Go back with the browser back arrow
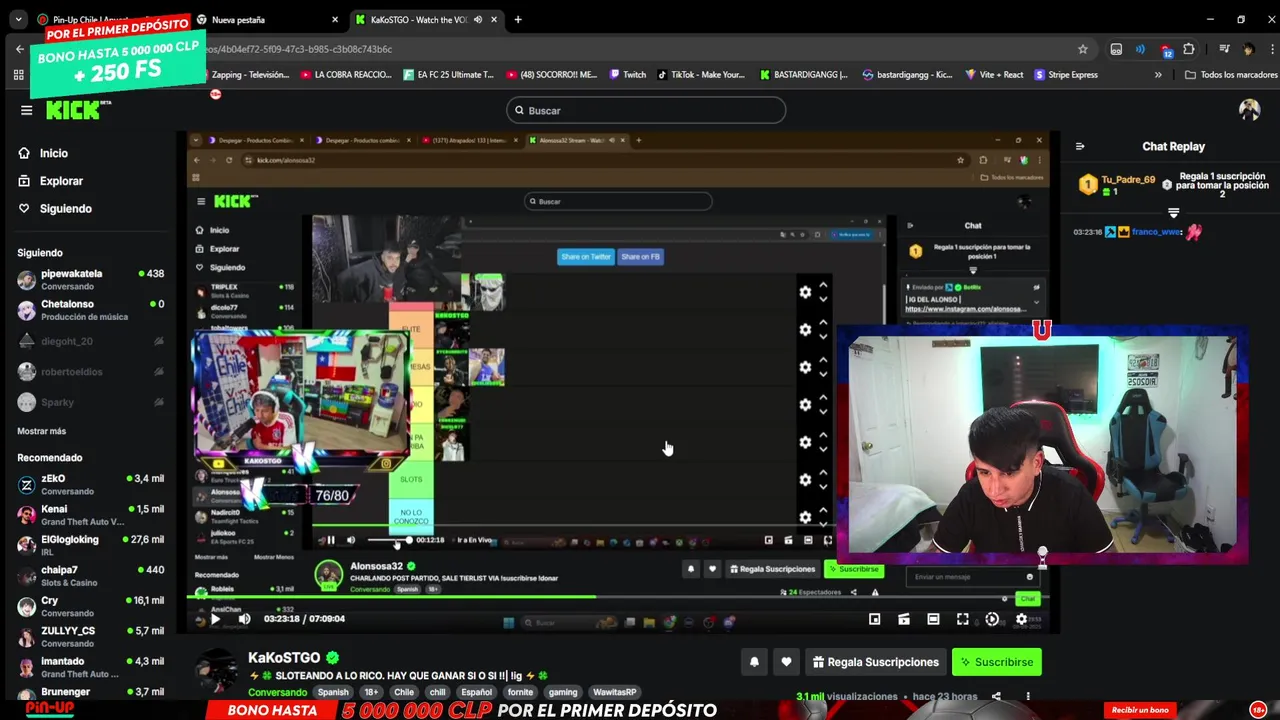Viewport: 1280px width, 720px height. tap(20, 49)
